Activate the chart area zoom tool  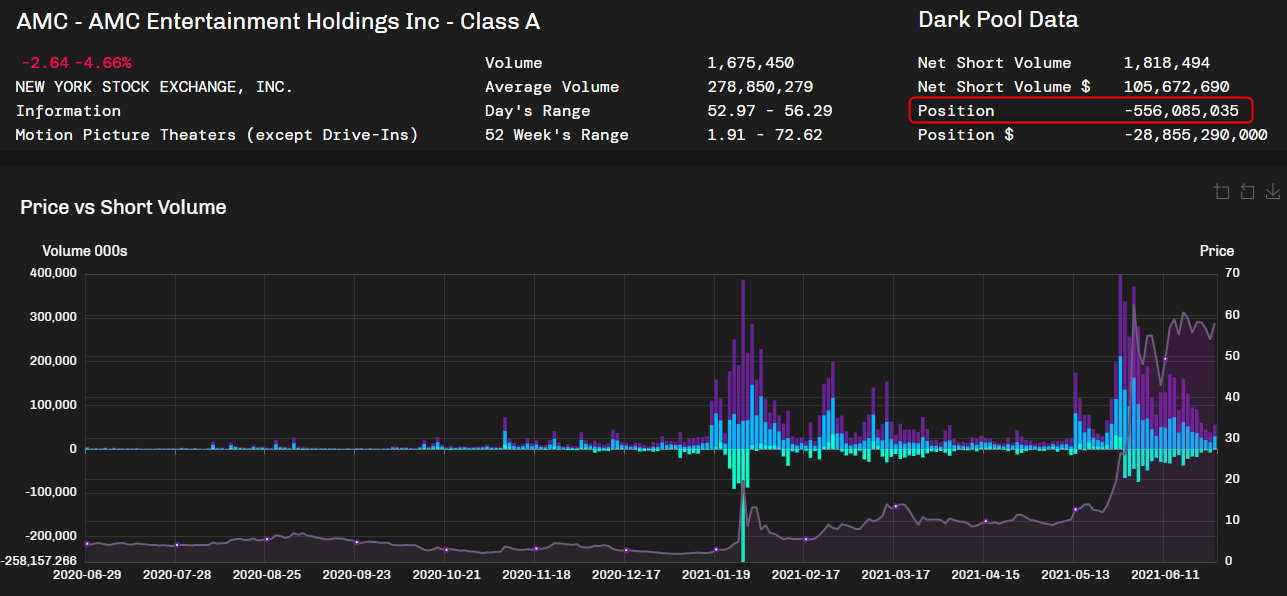[x=1221, y=191]
